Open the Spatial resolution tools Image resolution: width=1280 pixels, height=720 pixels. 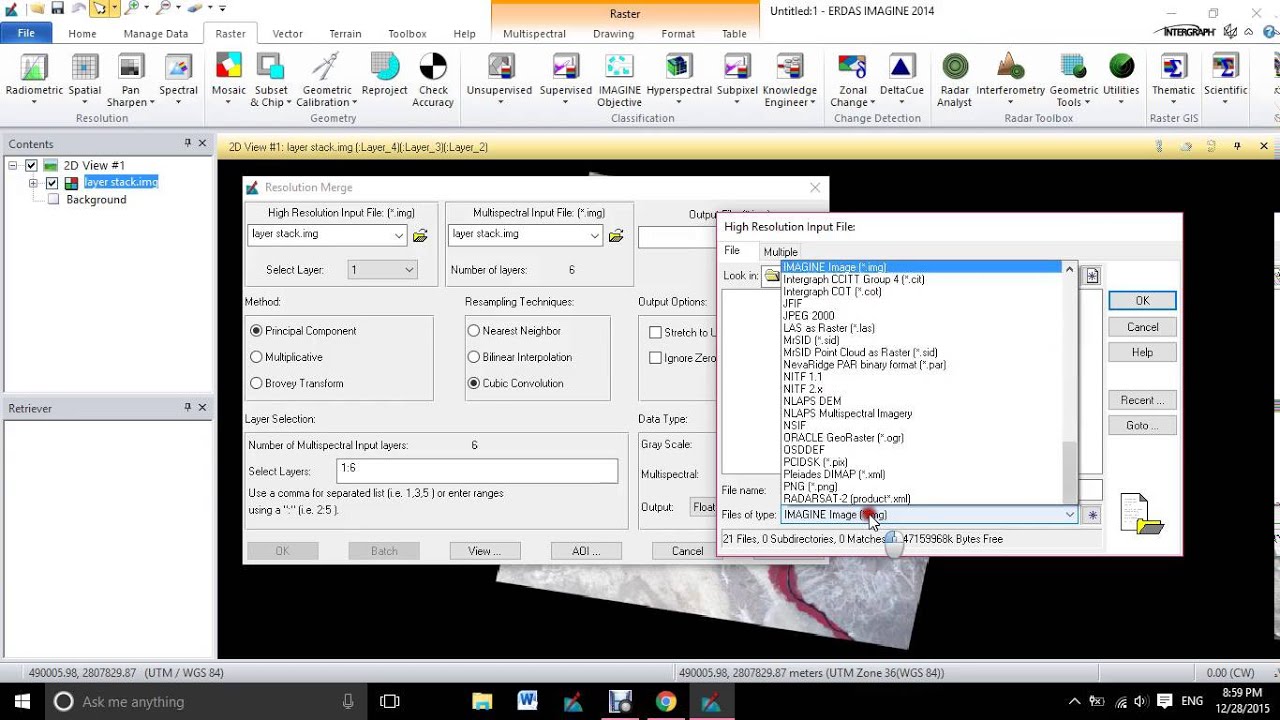85,78
